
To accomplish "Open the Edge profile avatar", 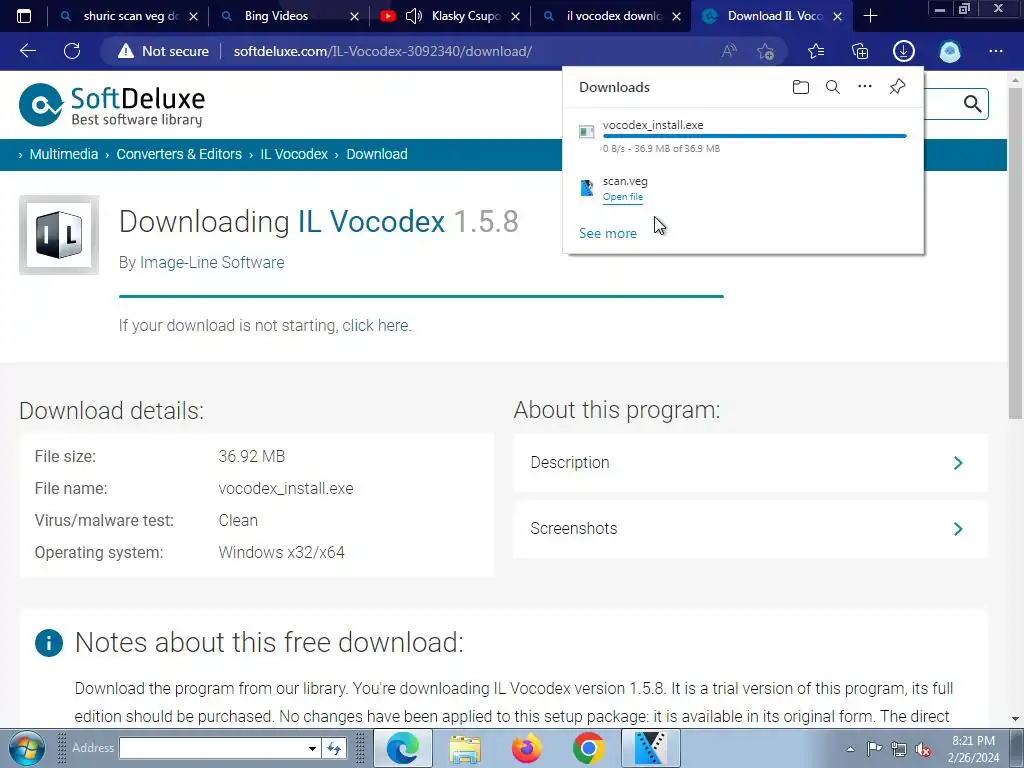I will coord(950,51).
